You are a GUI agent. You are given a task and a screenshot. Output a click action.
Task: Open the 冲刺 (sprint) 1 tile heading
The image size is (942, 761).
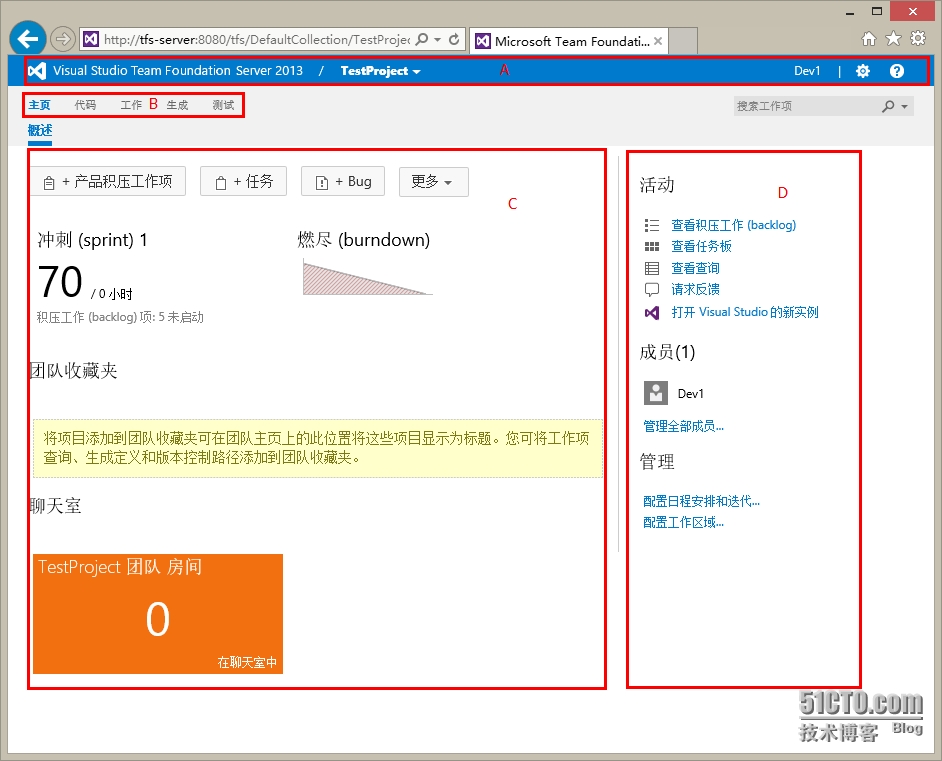click(93, 240)
